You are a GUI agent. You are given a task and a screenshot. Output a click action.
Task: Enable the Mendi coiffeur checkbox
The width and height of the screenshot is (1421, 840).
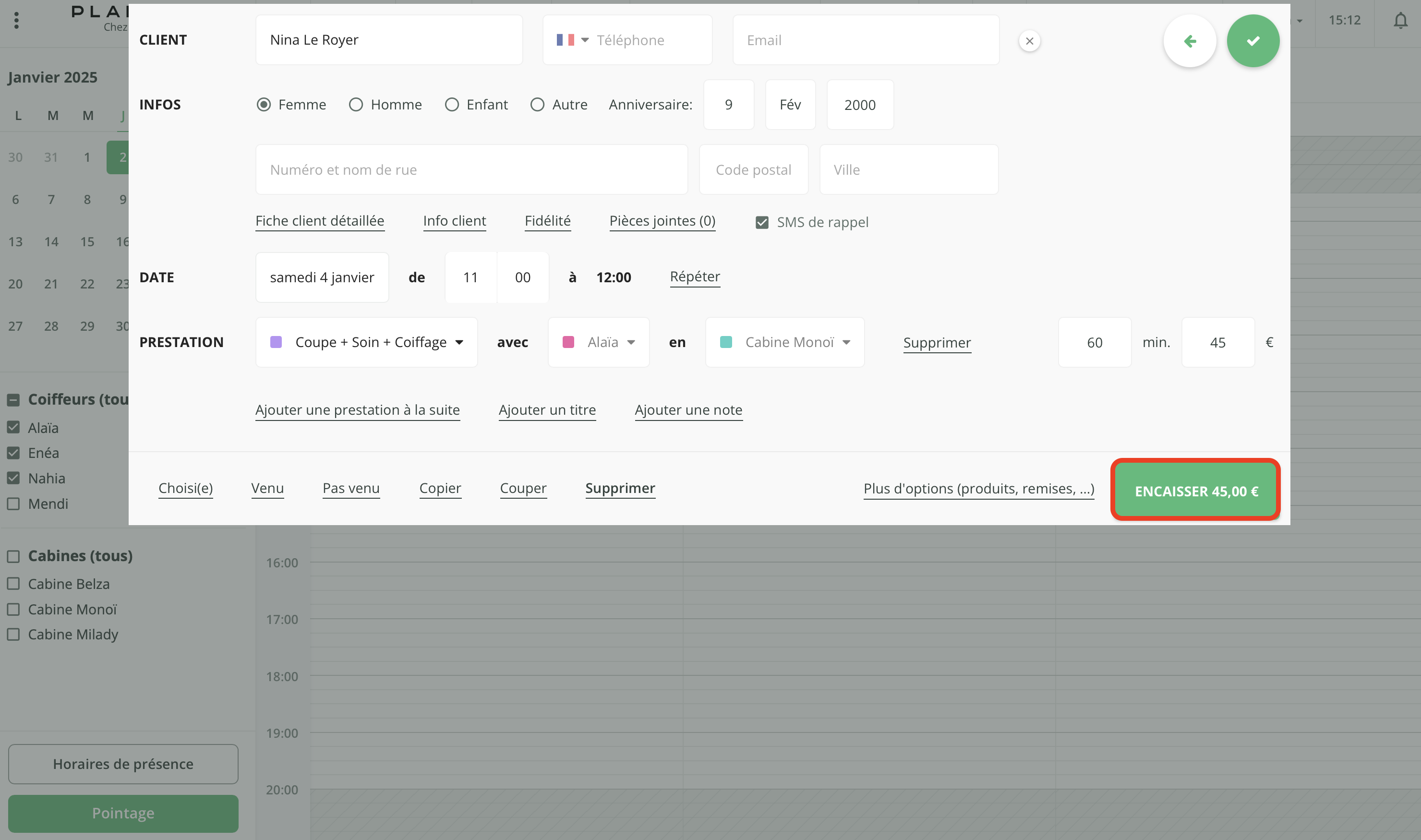pos(13,504)
